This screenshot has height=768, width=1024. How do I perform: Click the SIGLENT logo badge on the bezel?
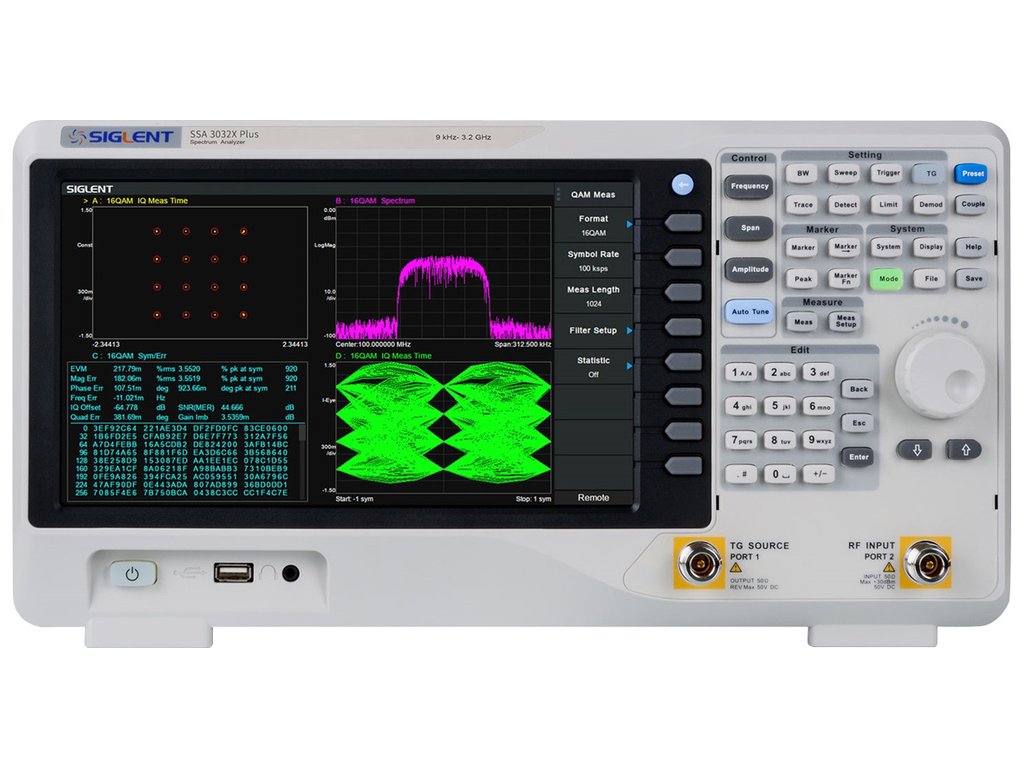click(121, 137)
